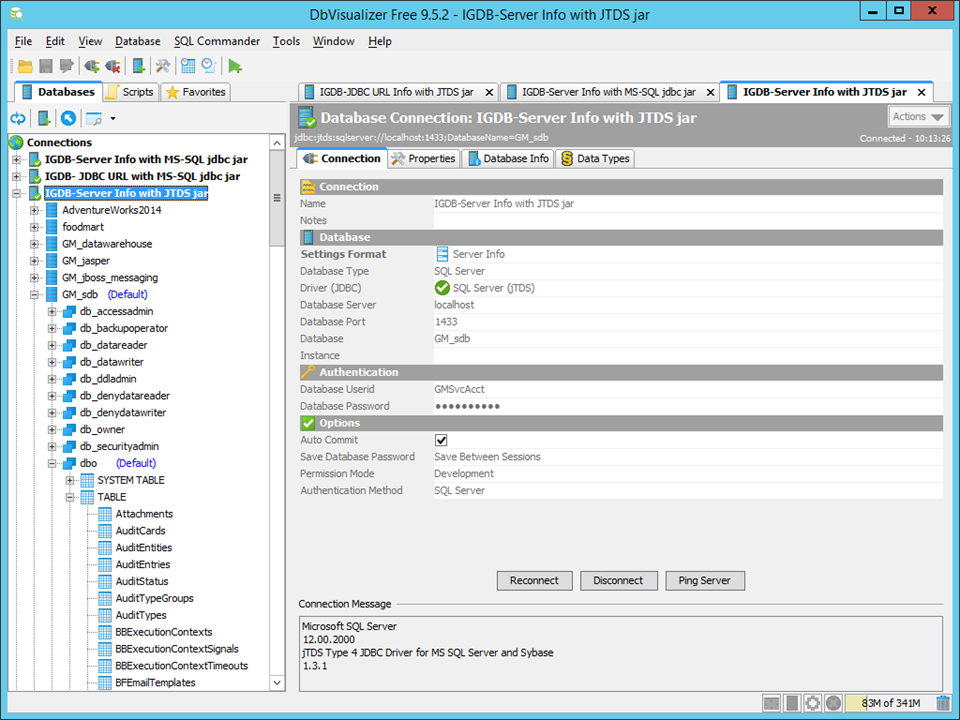Screen dimensions: 960x720
Task: Open the Actions dropdown
Action: [x=918, y=116]
